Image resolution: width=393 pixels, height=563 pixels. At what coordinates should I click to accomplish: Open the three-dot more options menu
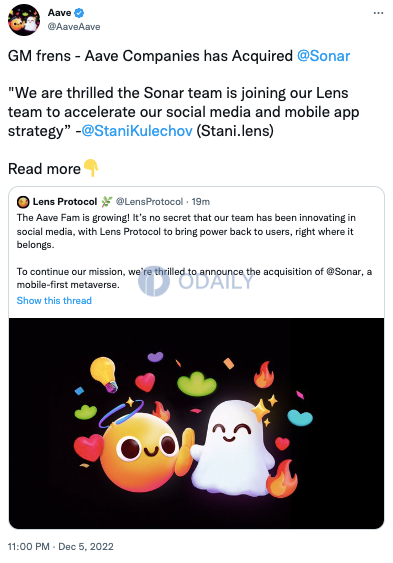point(378,13)
